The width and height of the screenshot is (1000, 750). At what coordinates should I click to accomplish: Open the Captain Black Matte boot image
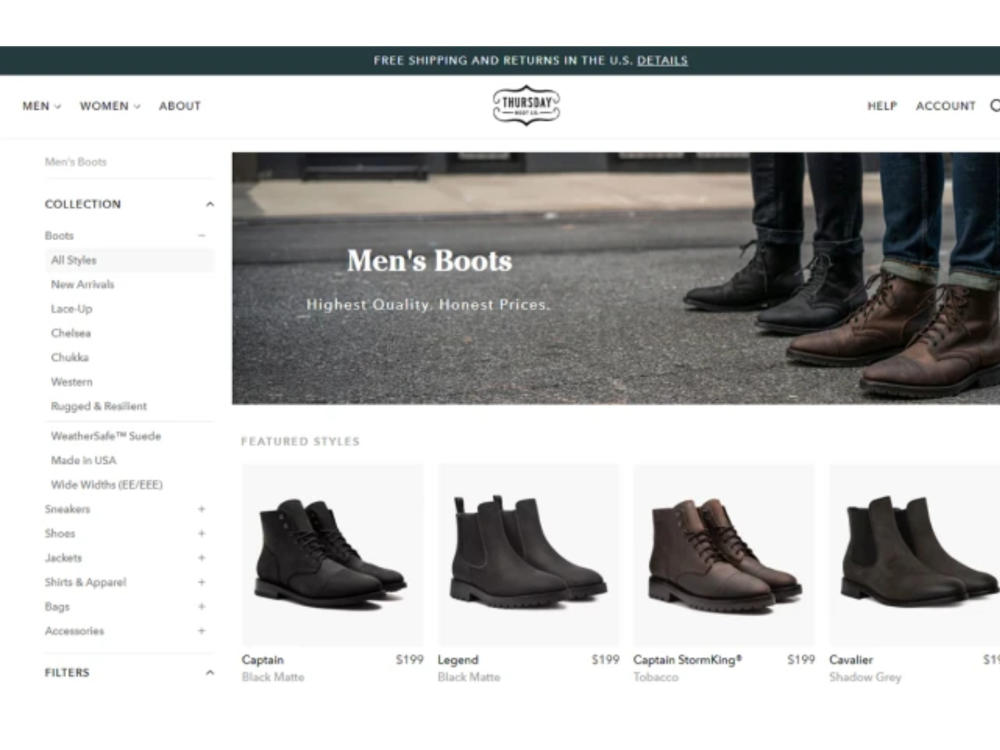point(332,555)
